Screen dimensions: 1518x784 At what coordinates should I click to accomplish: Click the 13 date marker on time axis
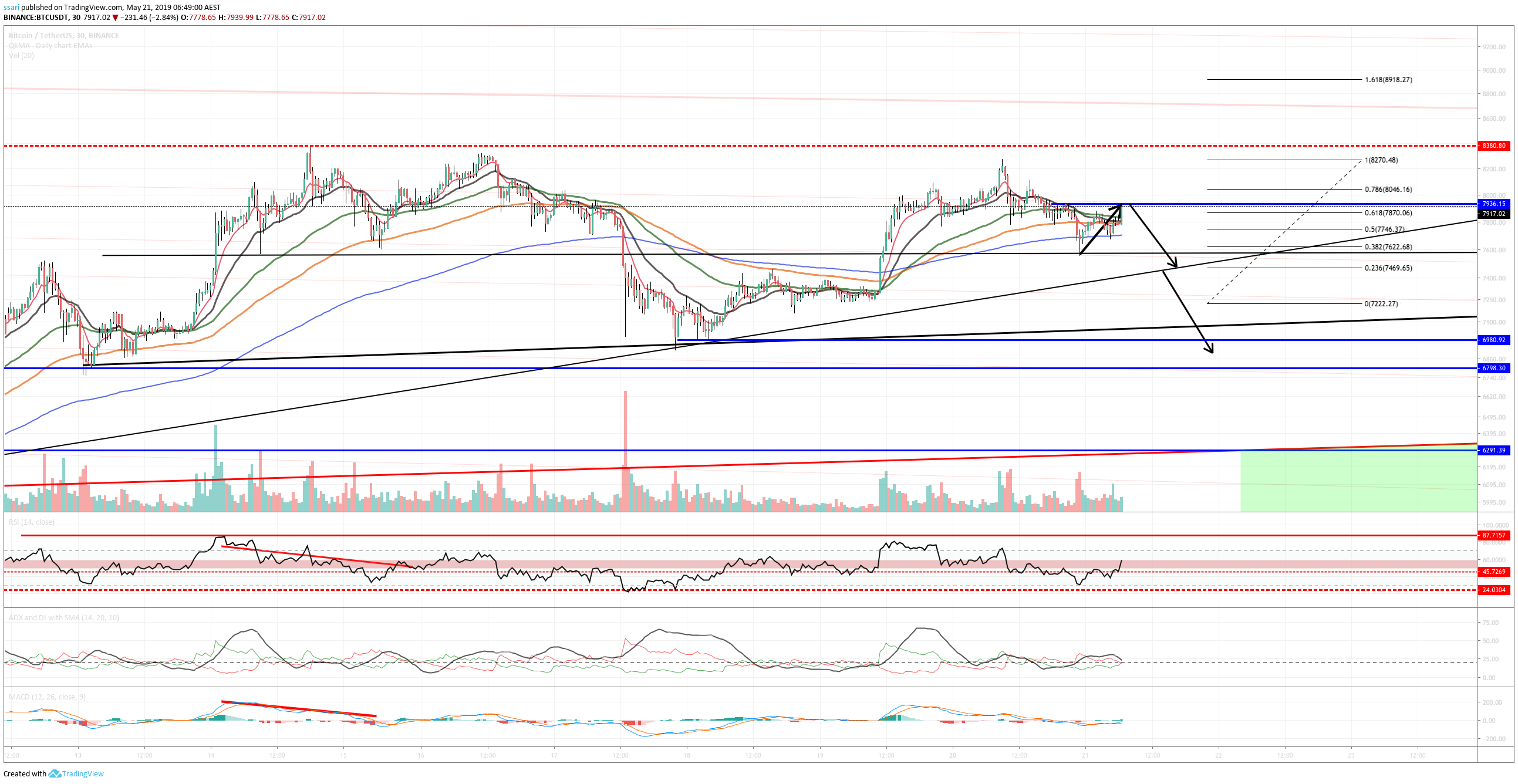[78, 755]
